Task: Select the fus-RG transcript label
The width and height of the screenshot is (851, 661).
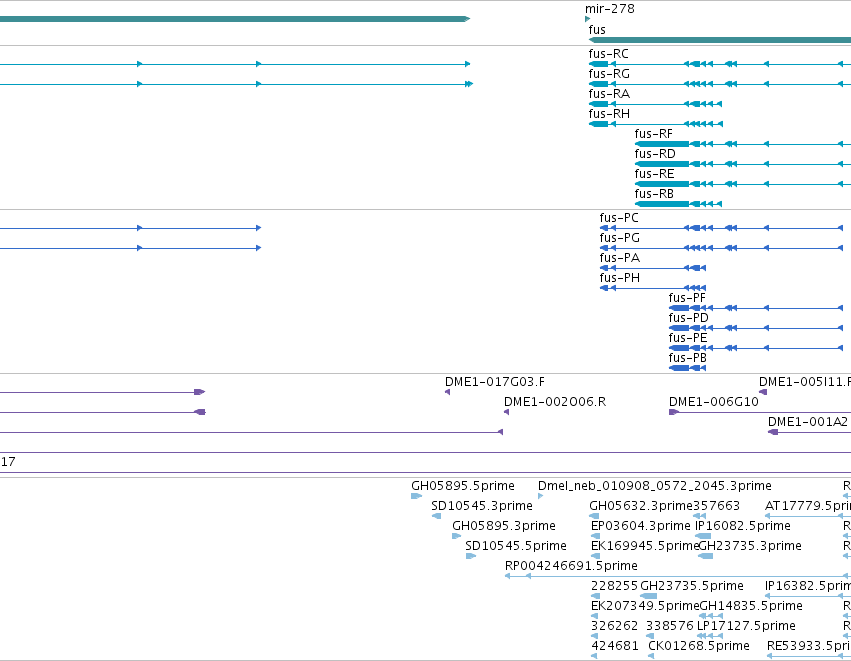Action: pyautogui.click(x=609, y=74)
